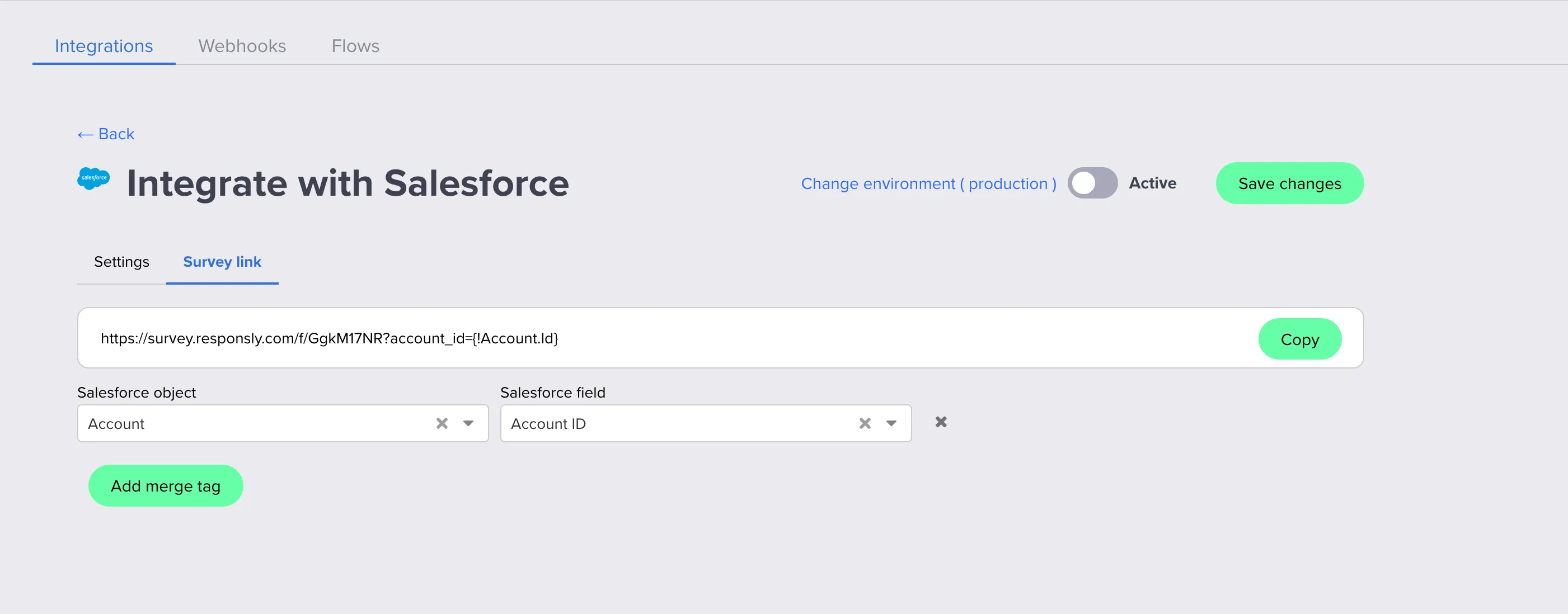This screenshot has height=614, width=1568.
Task: Remove the Account ID field mapping row
Action: coord(941,422)
